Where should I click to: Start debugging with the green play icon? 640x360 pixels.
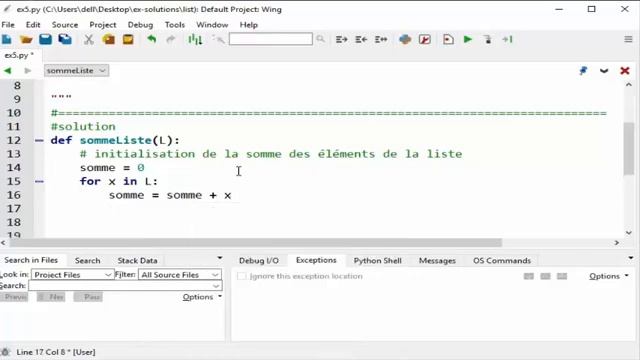click(x=468, y=39)
